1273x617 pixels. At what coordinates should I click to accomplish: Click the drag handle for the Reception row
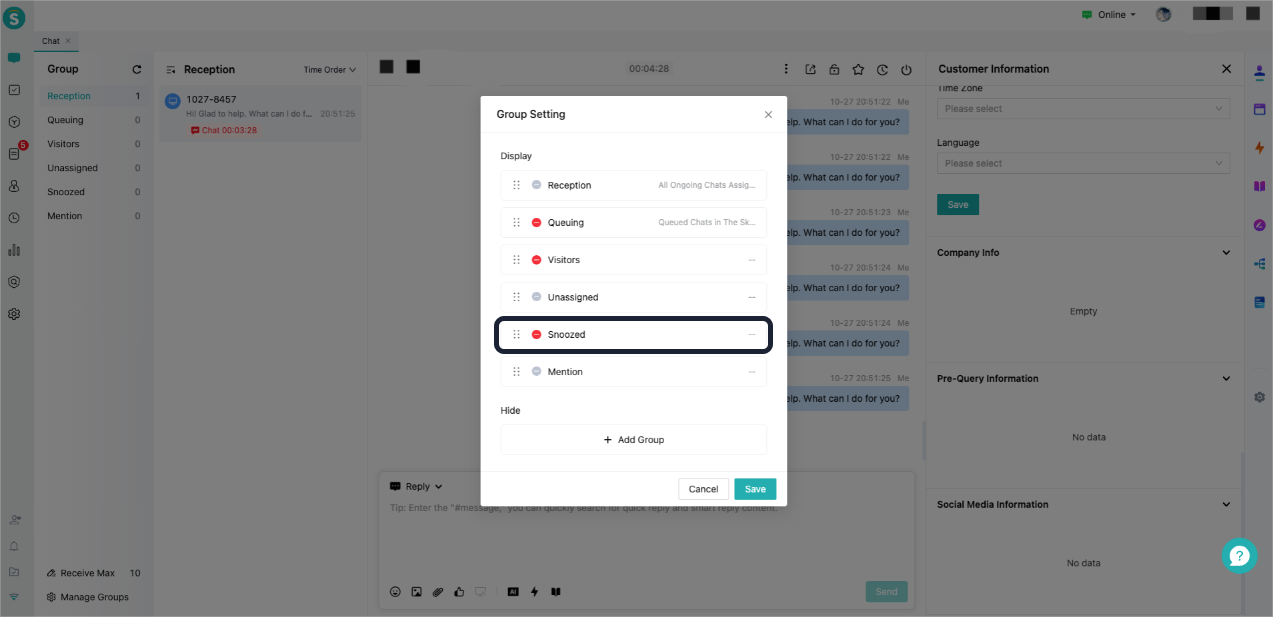point(516,185)
